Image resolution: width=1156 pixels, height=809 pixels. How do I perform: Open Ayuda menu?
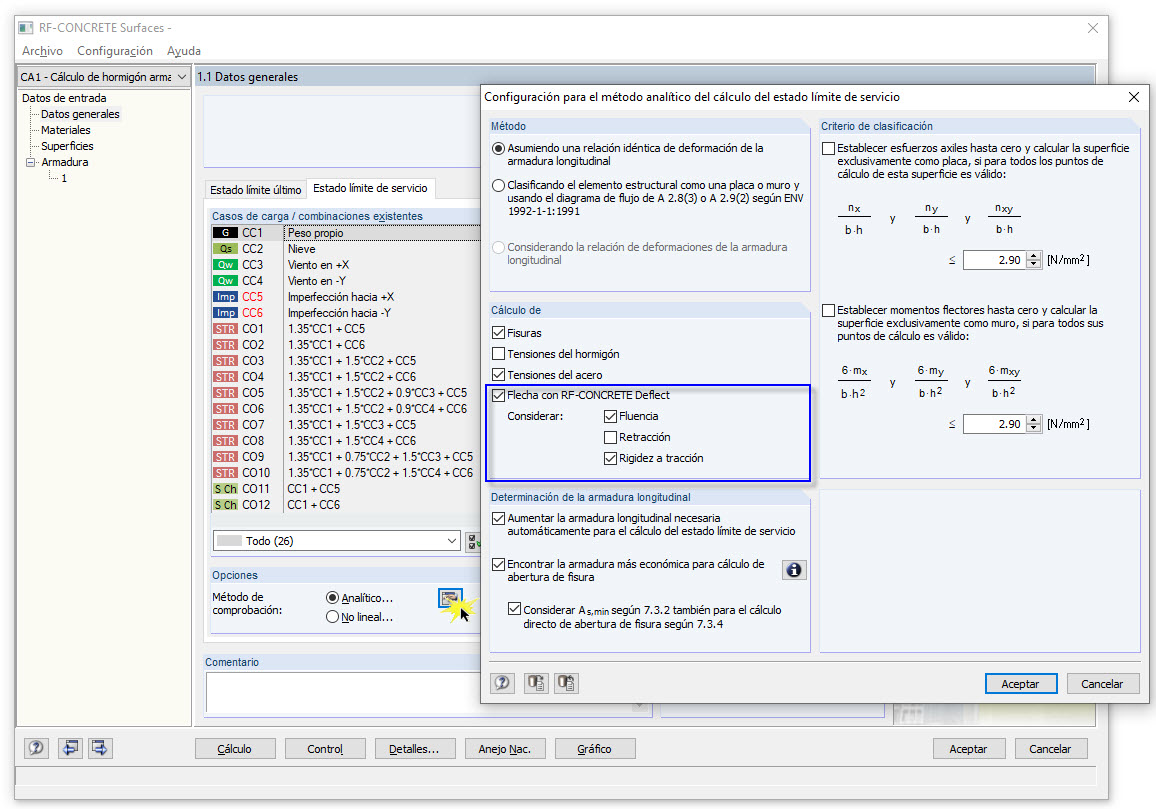184,51
